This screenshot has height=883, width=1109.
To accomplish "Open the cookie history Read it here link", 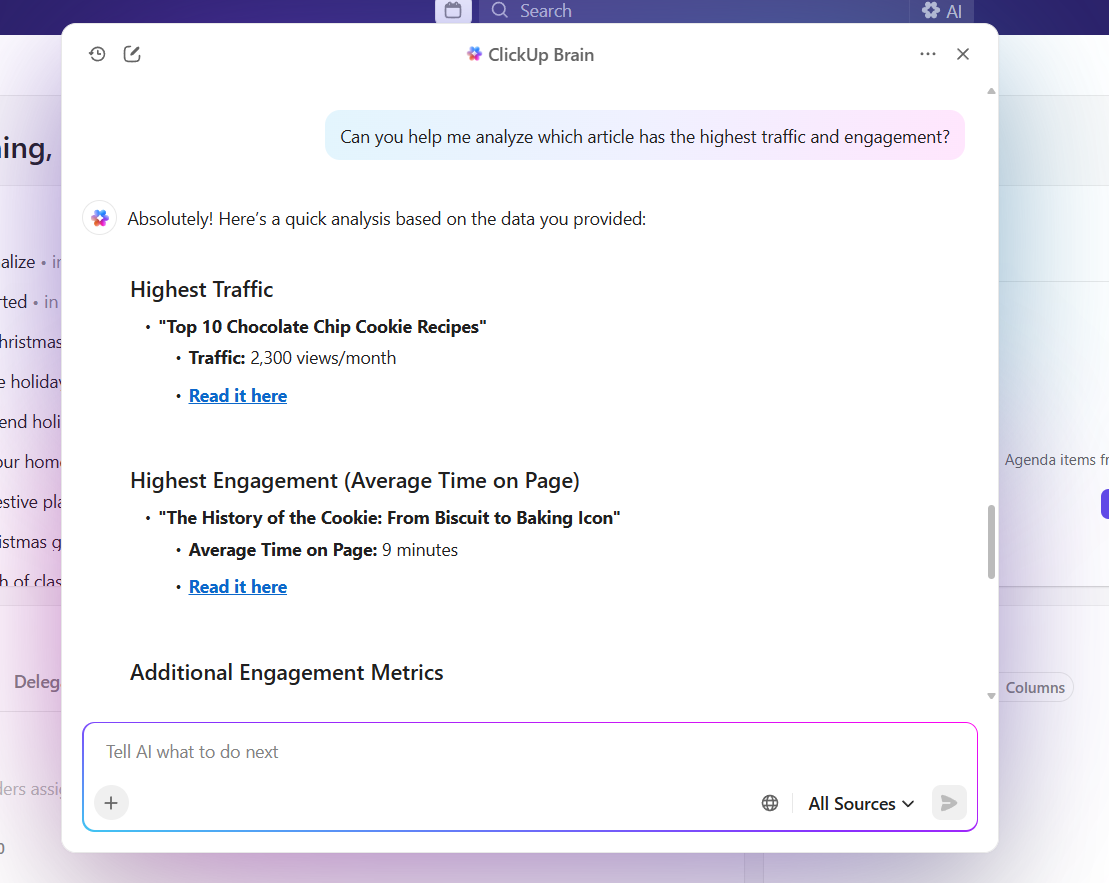I will tap(237, 586).
